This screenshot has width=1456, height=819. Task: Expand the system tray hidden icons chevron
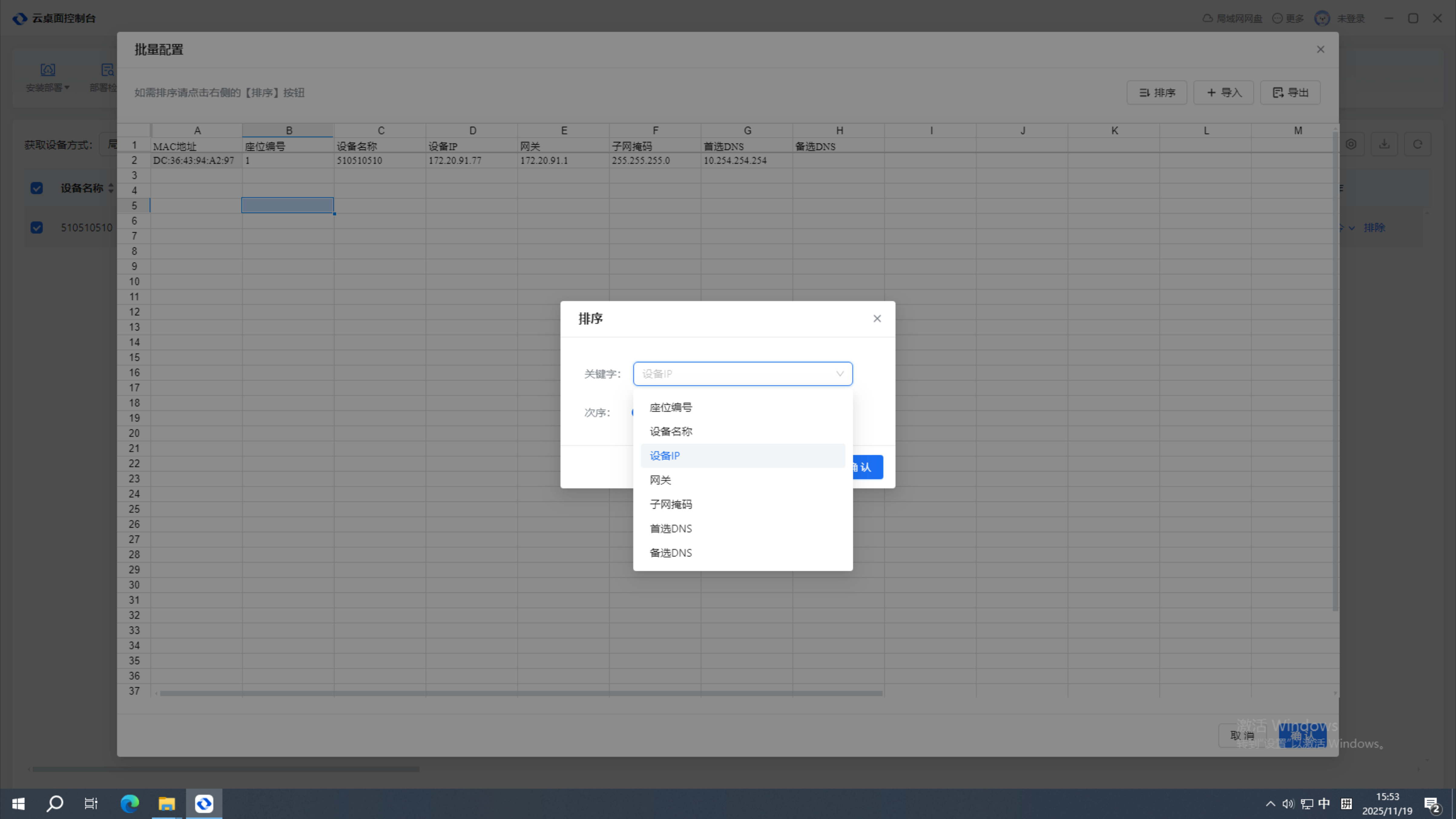tap(1270, 804)
